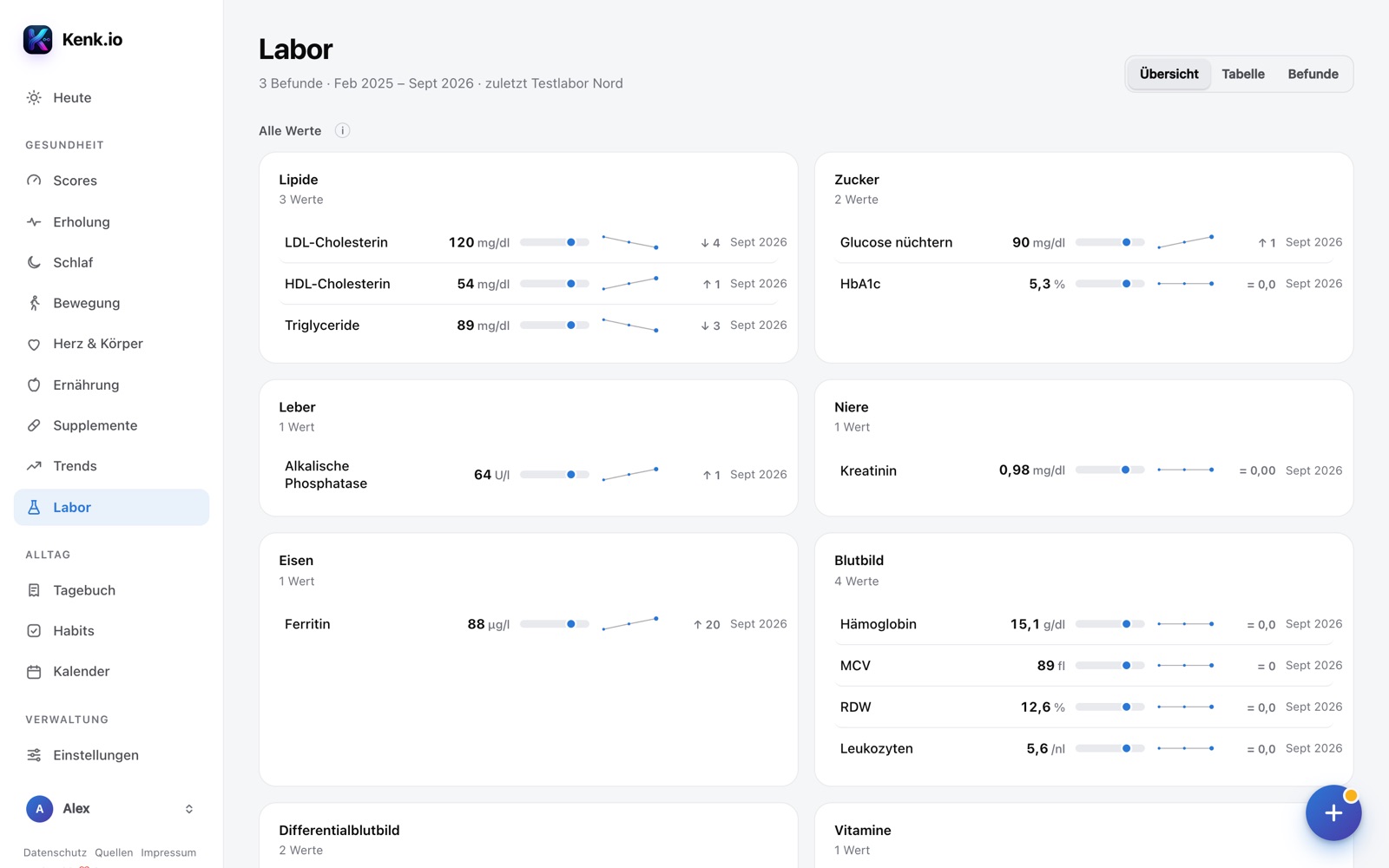
Task: Click the Alex avatar circle
Action: 39,809
